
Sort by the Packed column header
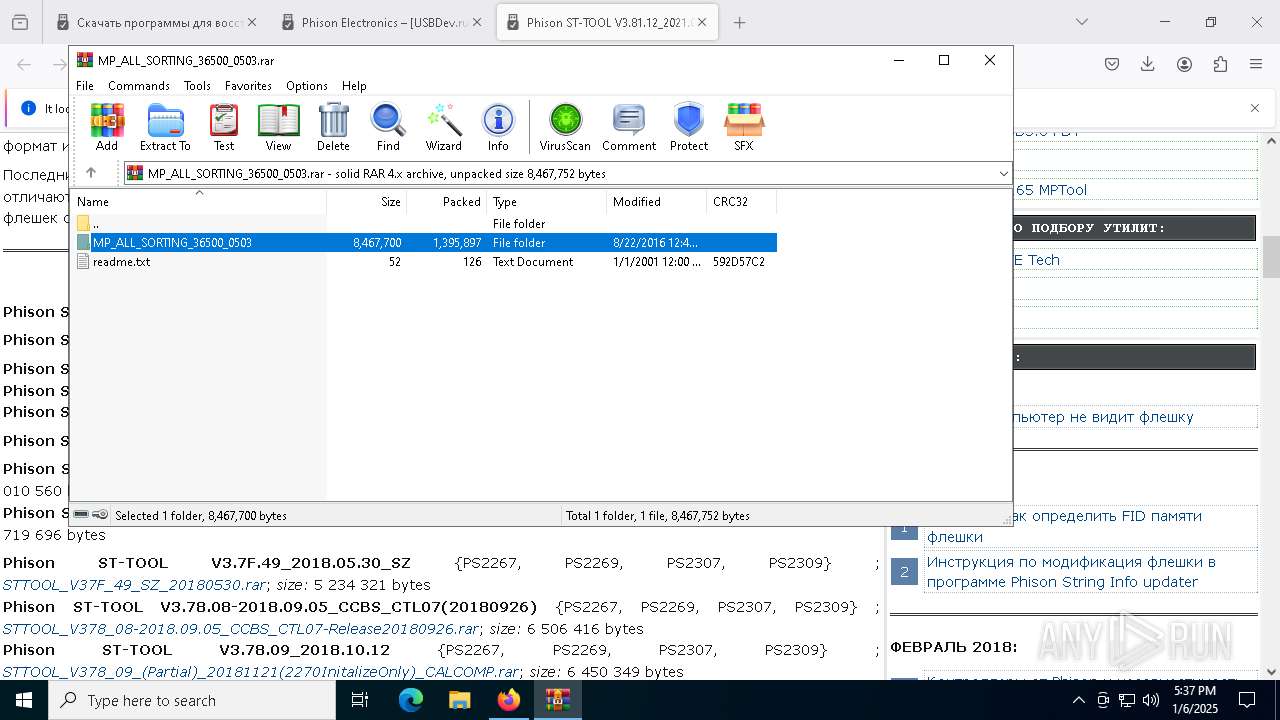point(447,201)
